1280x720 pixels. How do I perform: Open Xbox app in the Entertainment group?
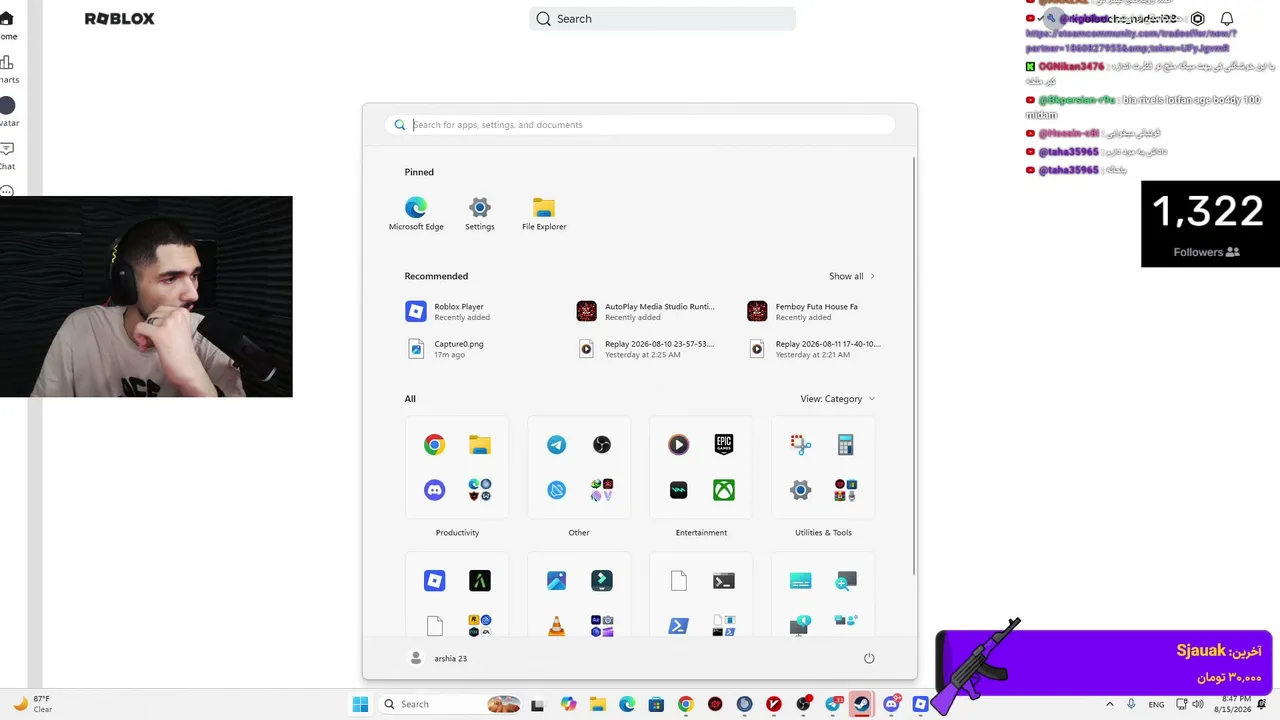pos(724,490)
